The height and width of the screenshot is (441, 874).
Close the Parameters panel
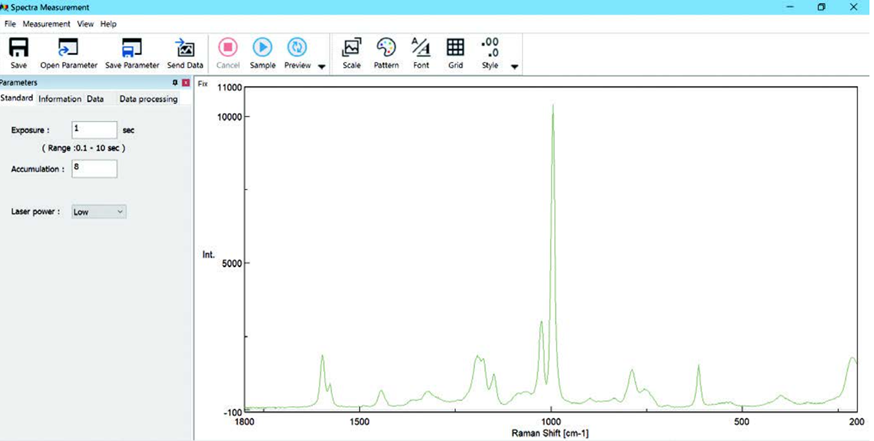pyautogui.click(x=186, y=83)
